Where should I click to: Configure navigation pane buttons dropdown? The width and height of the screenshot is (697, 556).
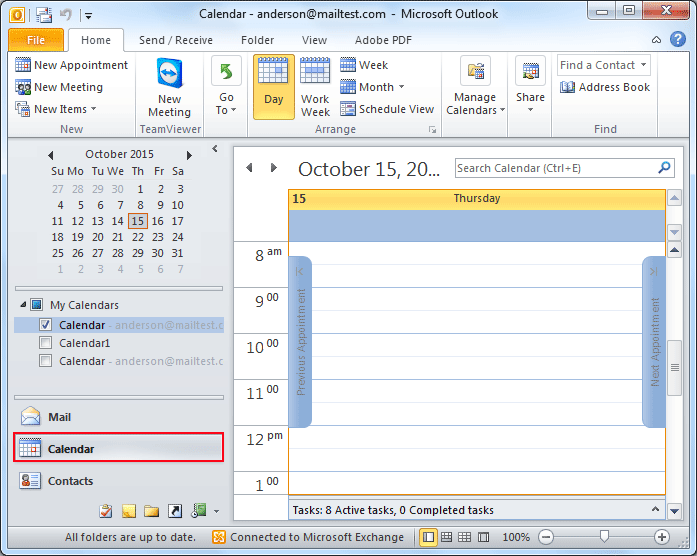(216, 512)
